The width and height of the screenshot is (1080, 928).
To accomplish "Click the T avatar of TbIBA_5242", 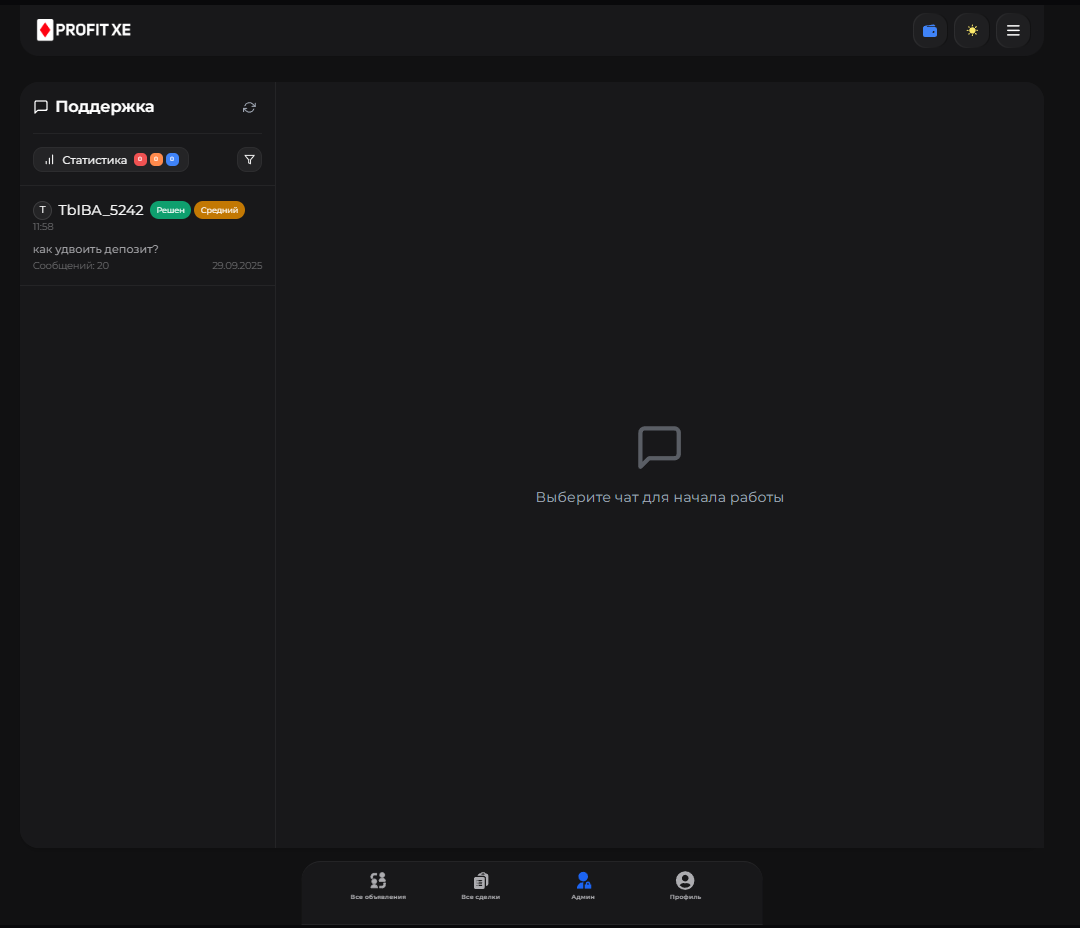I will coord(42,210).
